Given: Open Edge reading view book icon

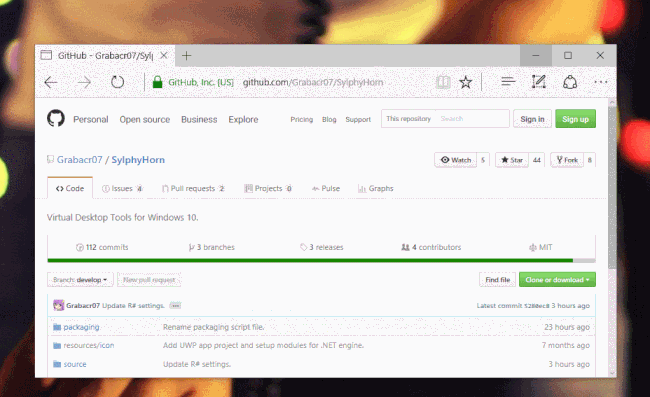Looking at the screenshot, I should pyautogui.click(x=443, y=82).
